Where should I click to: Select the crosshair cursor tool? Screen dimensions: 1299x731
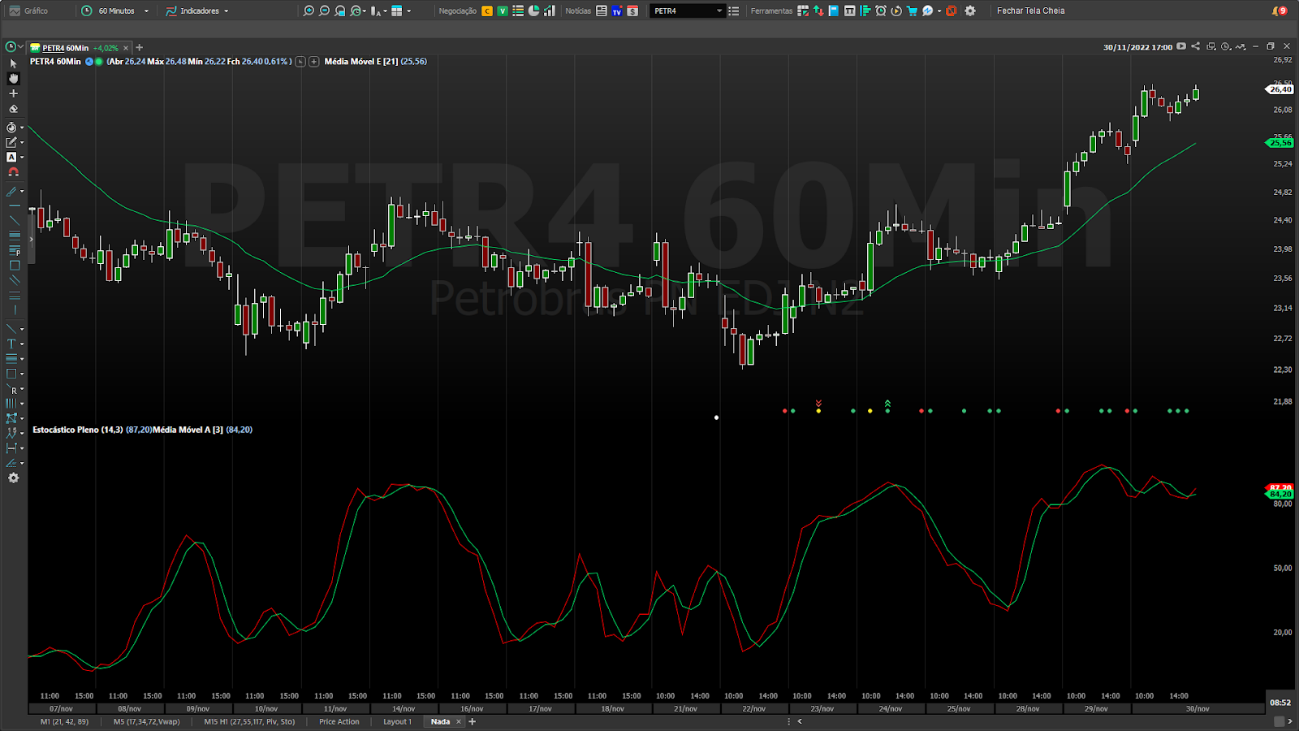(13, 93)
